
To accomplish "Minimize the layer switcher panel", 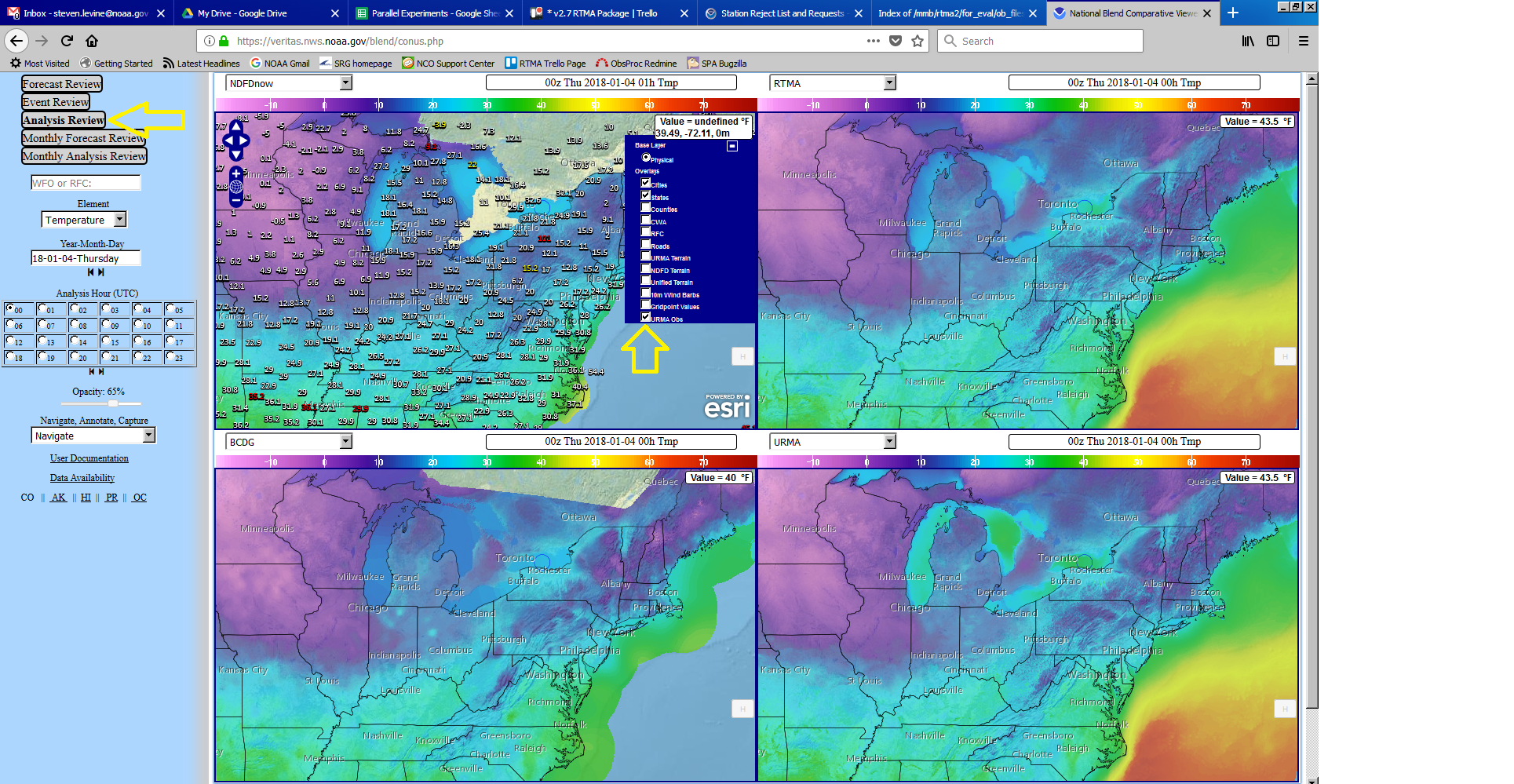I will pos(732,146).
